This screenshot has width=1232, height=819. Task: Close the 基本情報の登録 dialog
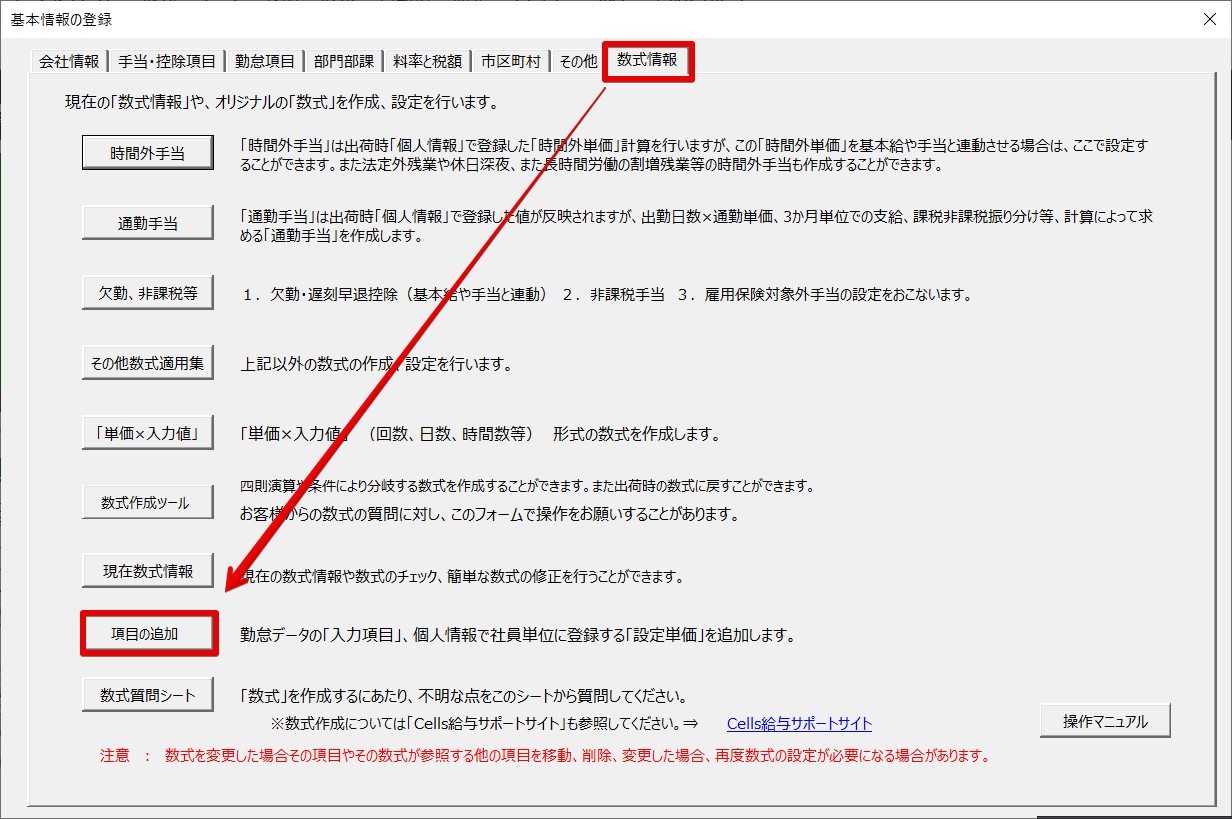(x=1210, y=19)
